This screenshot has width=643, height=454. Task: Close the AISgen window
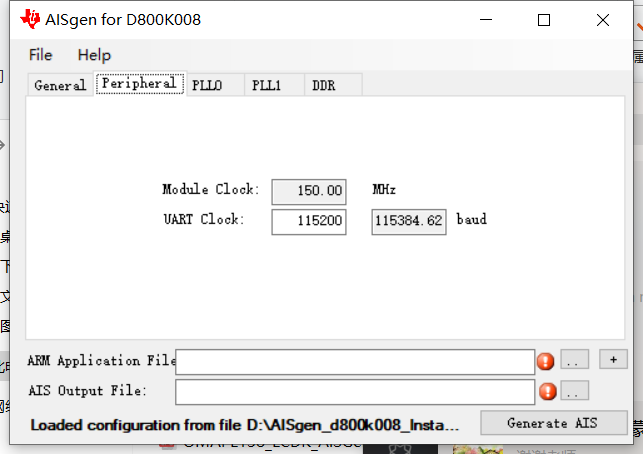603,20
